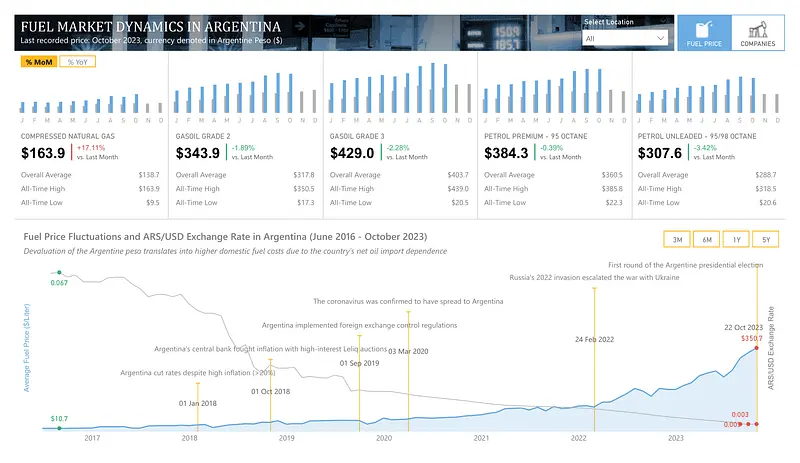Set chart range to 5Y
This screenshot has width=800, height=463.
pyautogui.click(x=766, y=239)
